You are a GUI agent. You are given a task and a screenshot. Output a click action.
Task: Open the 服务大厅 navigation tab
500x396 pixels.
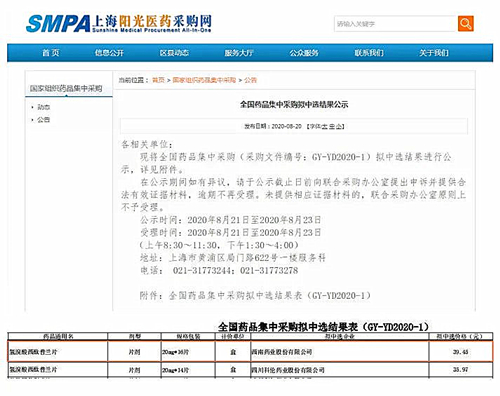pos(239,53)
